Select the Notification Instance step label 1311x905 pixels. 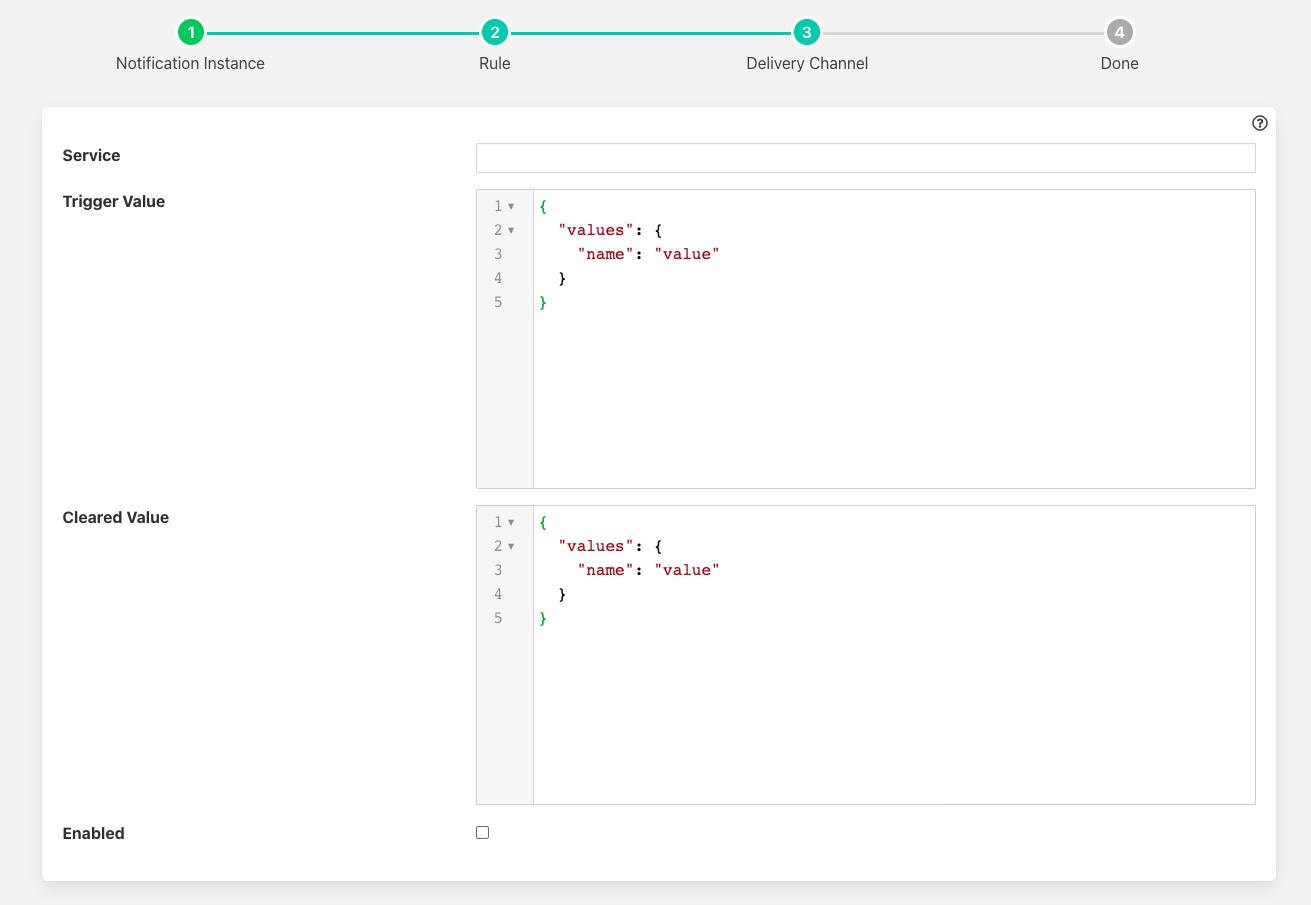click(x=190, y=63)
